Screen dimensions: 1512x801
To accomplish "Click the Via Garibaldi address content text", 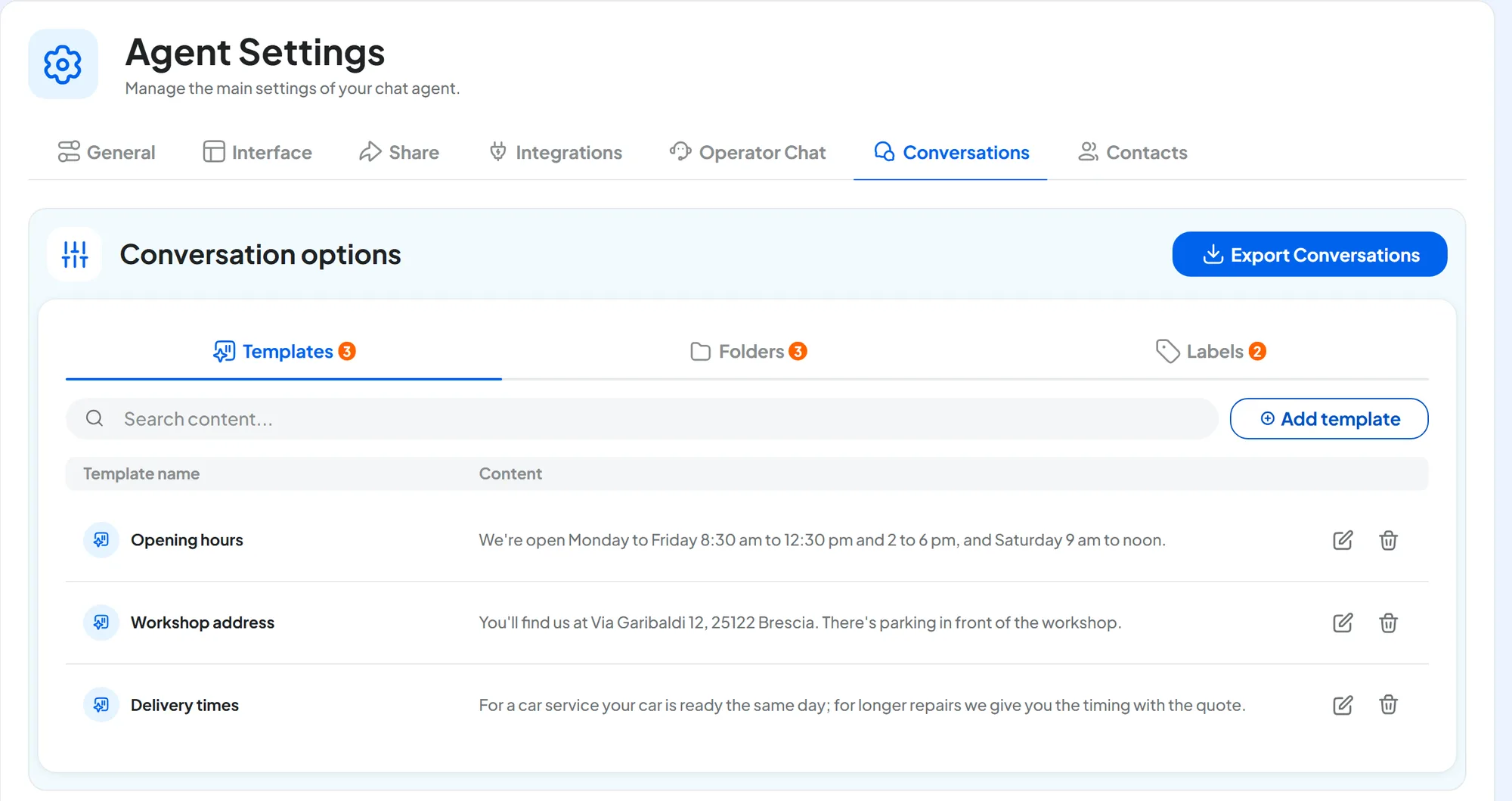I will coord(800,622).
